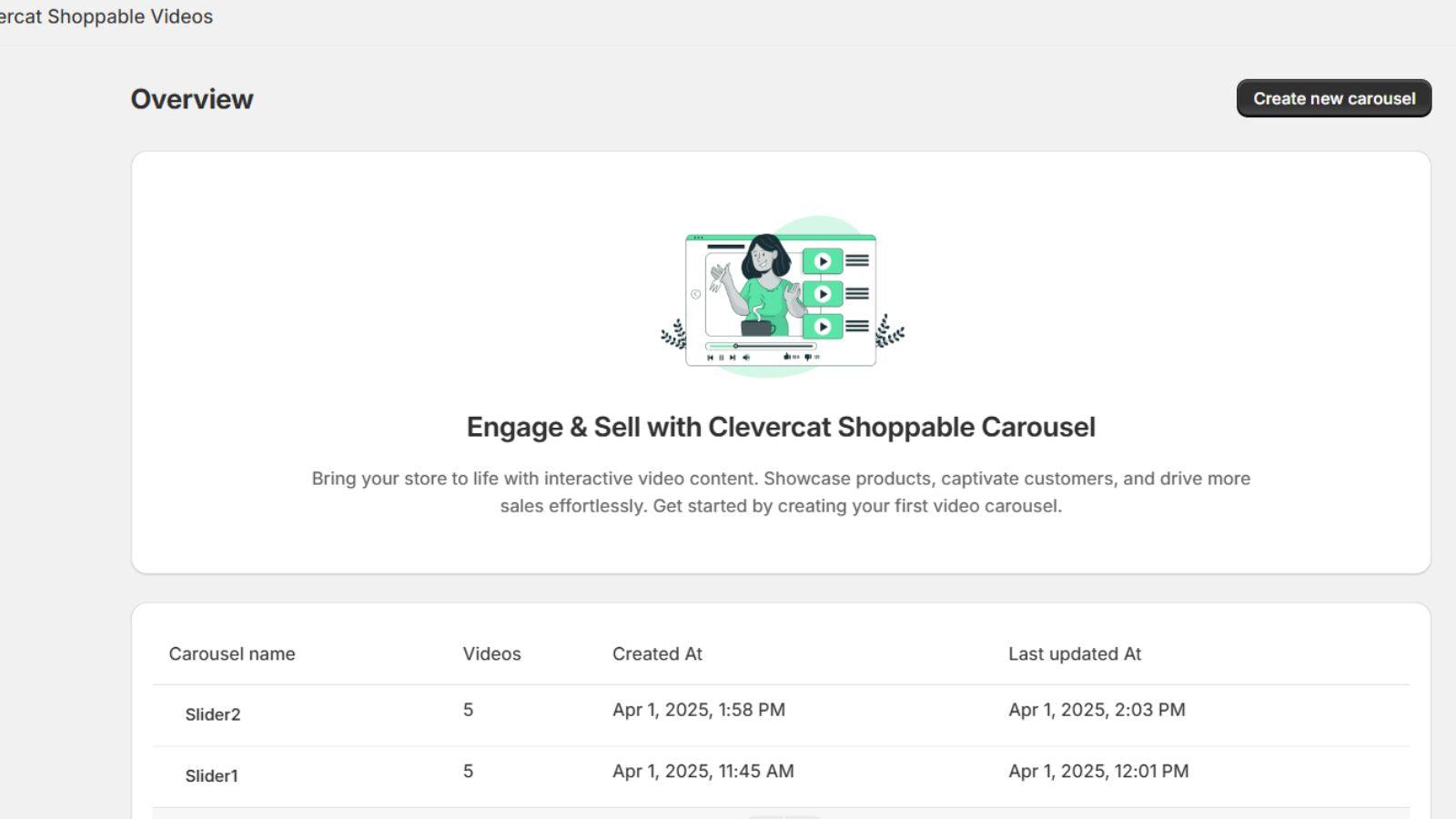Screen dimensions: 1456x819
Task: Click the volume speaker icon in the illustration
Action: (746, 358)
